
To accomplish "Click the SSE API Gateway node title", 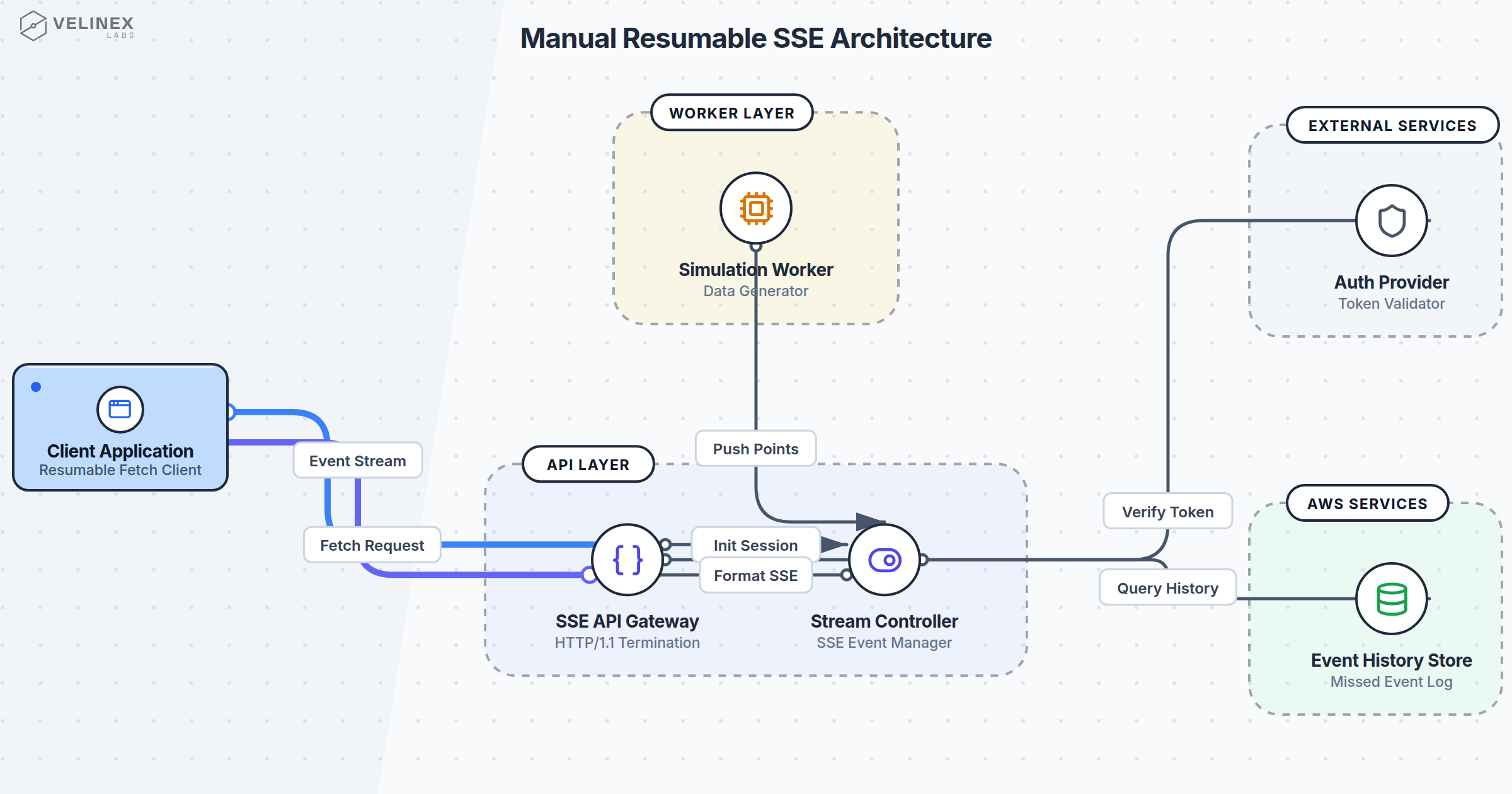I will coord(627,621).
